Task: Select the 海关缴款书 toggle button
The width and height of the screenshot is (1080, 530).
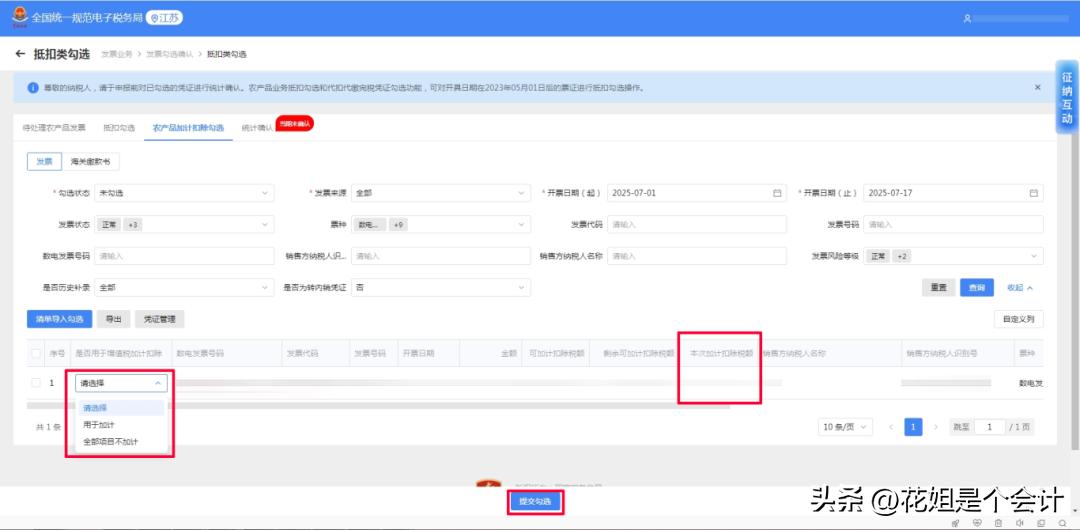Action: (x=90, y=161)
